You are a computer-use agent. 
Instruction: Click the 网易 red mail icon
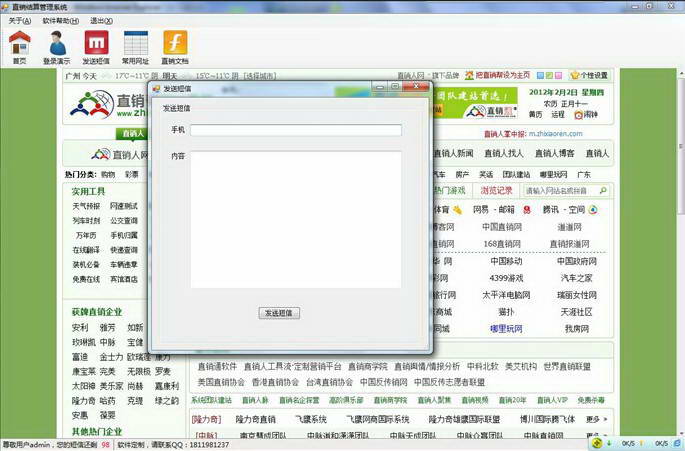[x=527, y=210]
